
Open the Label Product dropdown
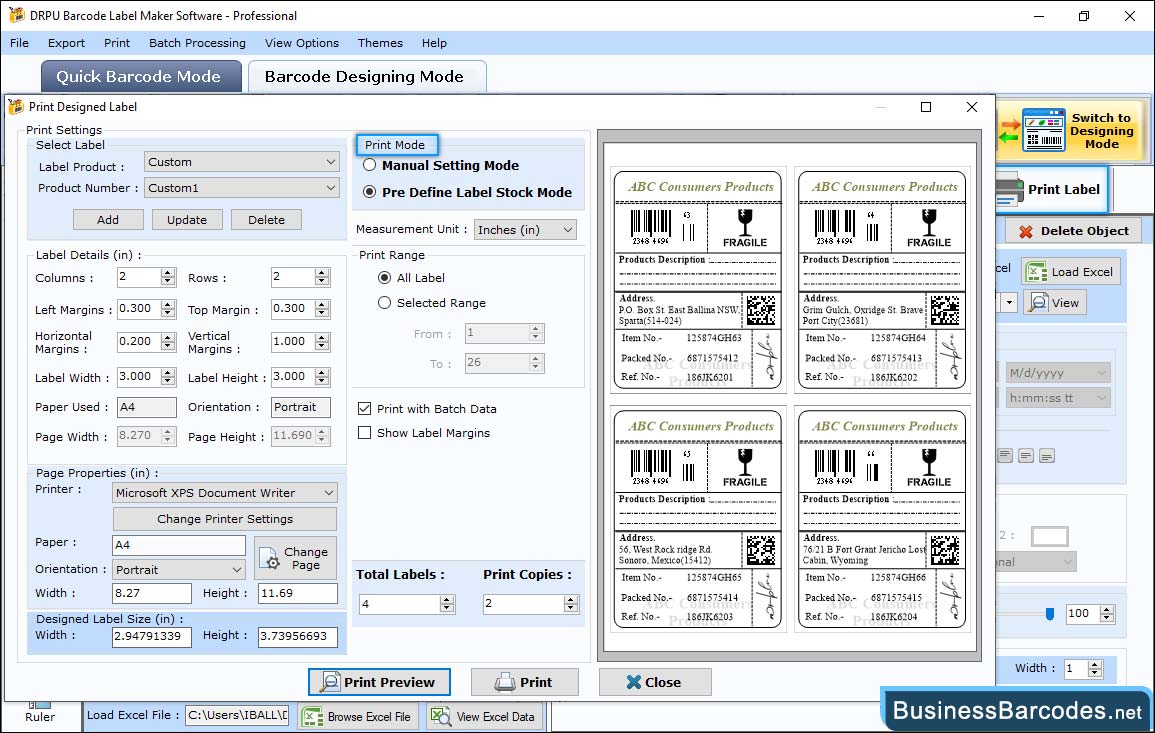(242, 162)
